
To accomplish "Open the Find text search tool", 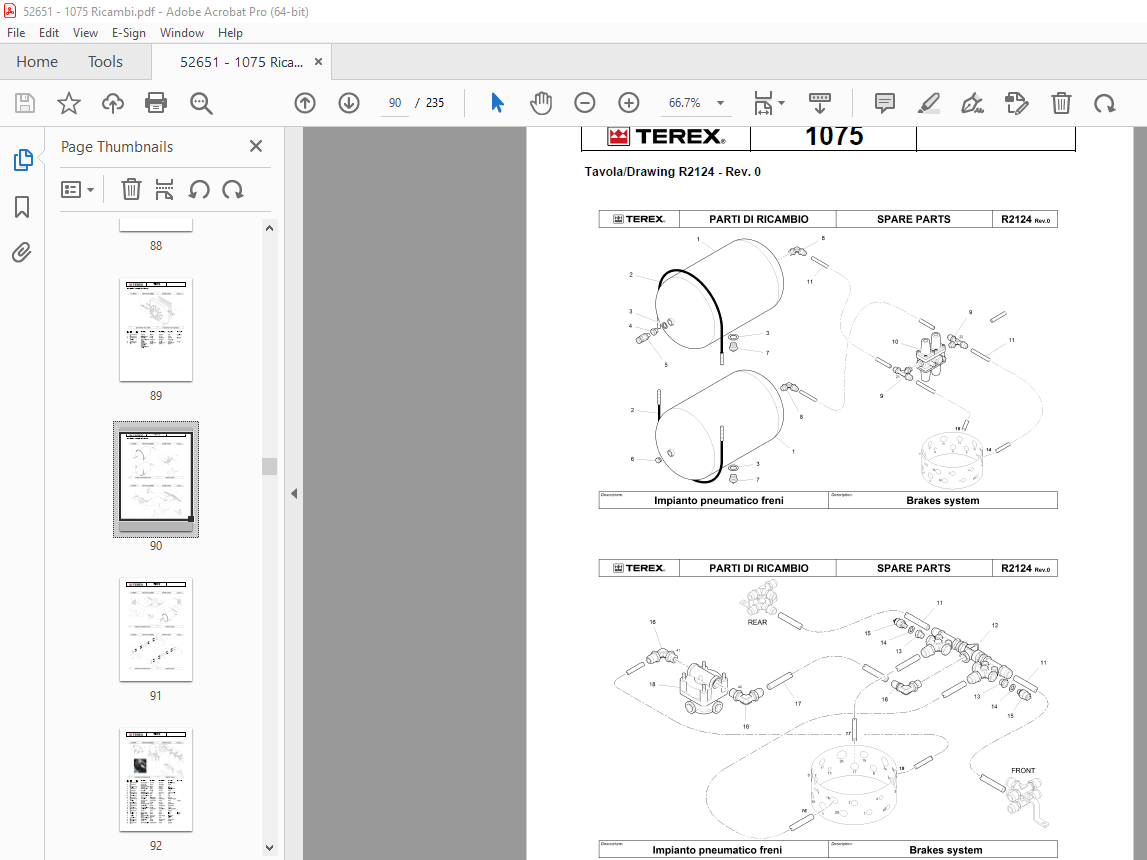I will 201,103.
